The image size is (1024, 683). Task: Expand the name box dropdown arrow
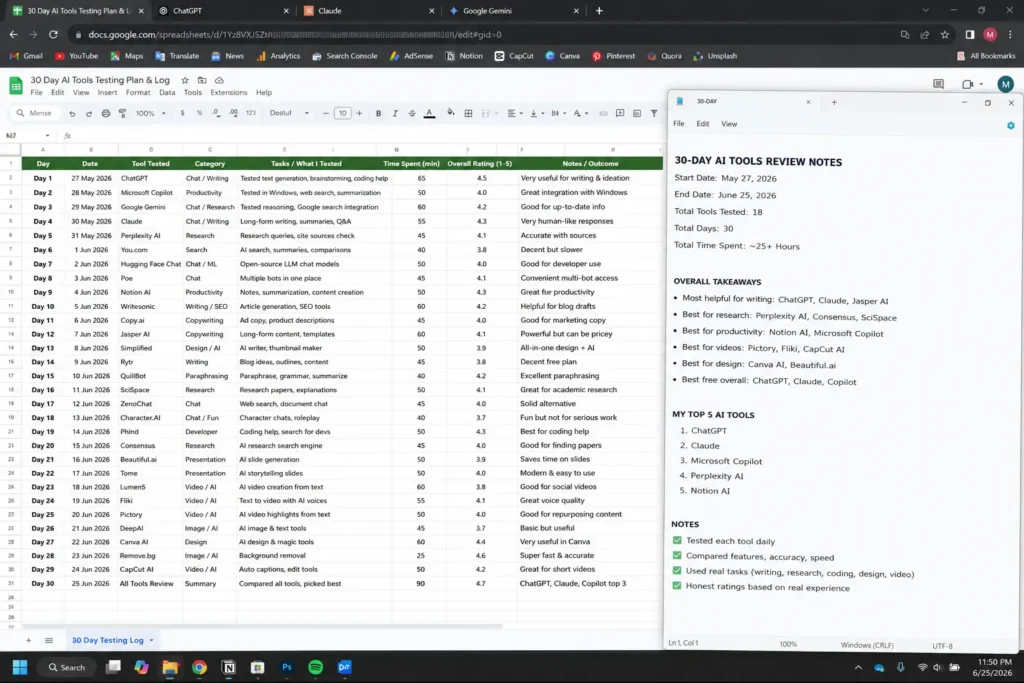coord(47,136)
